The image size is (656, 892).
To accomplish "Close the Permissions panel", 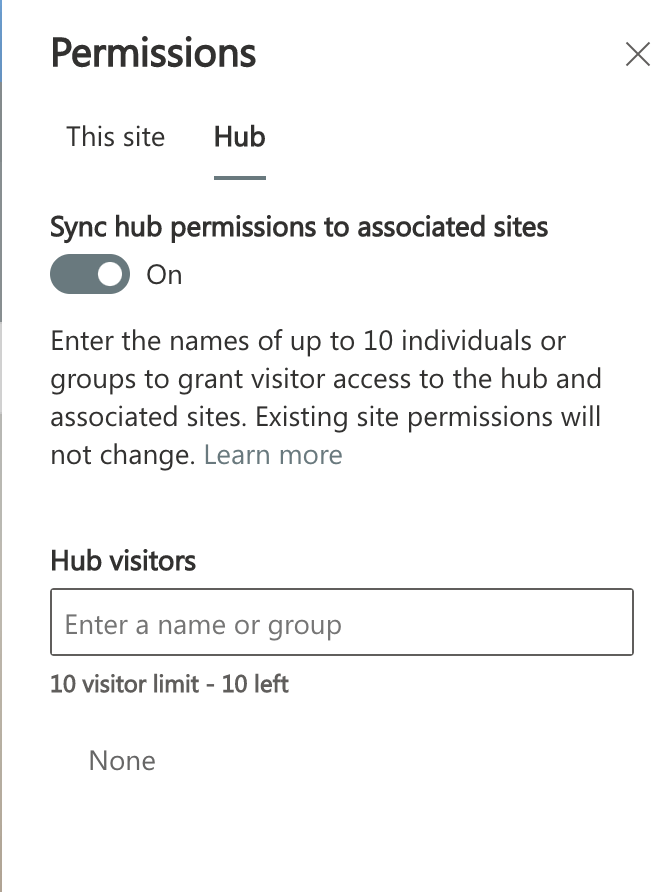I will [637, 54].
